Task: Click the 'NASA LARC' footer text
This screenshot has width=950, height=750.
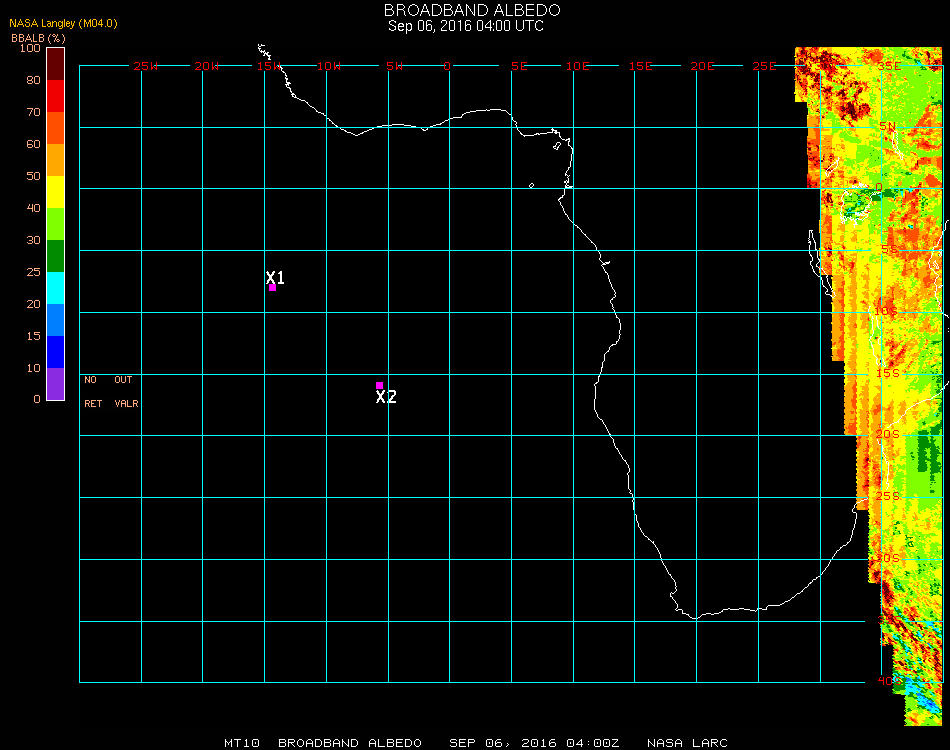Action: coord(687,743)
